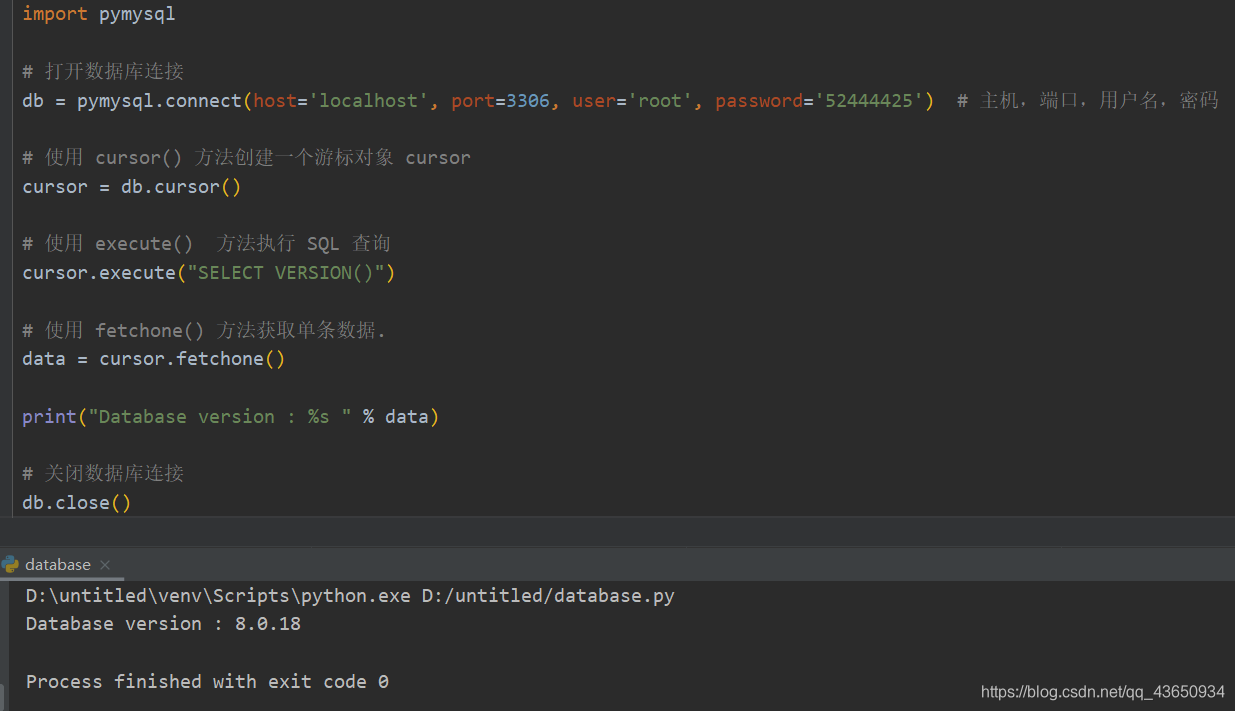Click the Python icon on database tab
The image size is (1235, 711).
(x=11, y=565)
